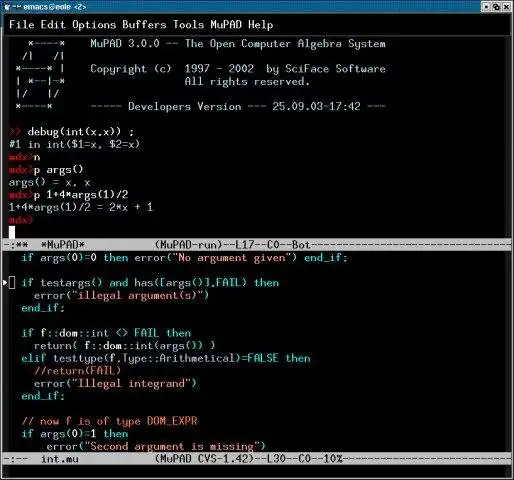
Task: Click the *MuPAD* buffer name in mode line
Action: coord(63,245)
